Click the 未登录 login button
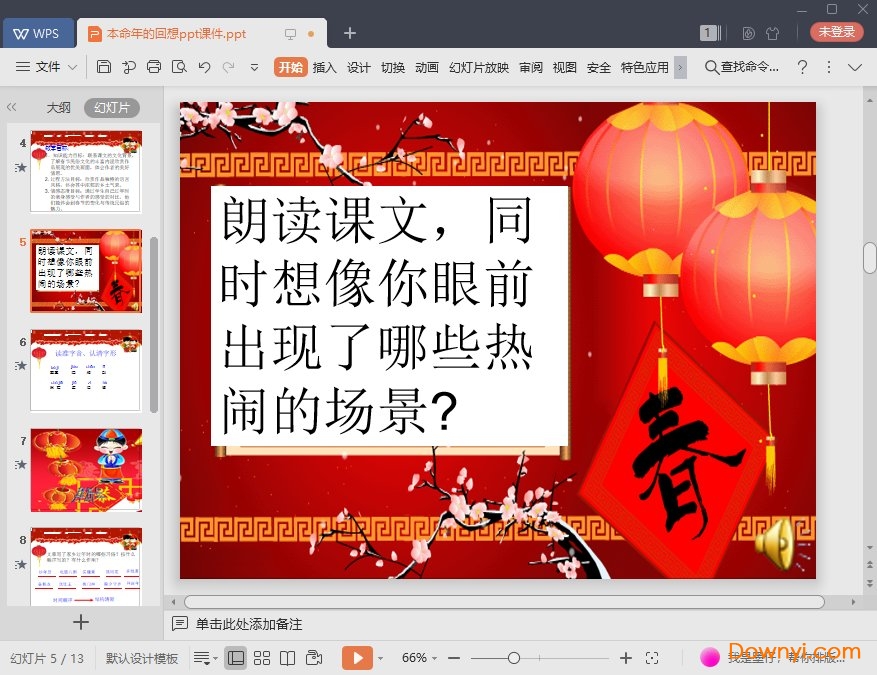877x675 pixels. [836, 32]
